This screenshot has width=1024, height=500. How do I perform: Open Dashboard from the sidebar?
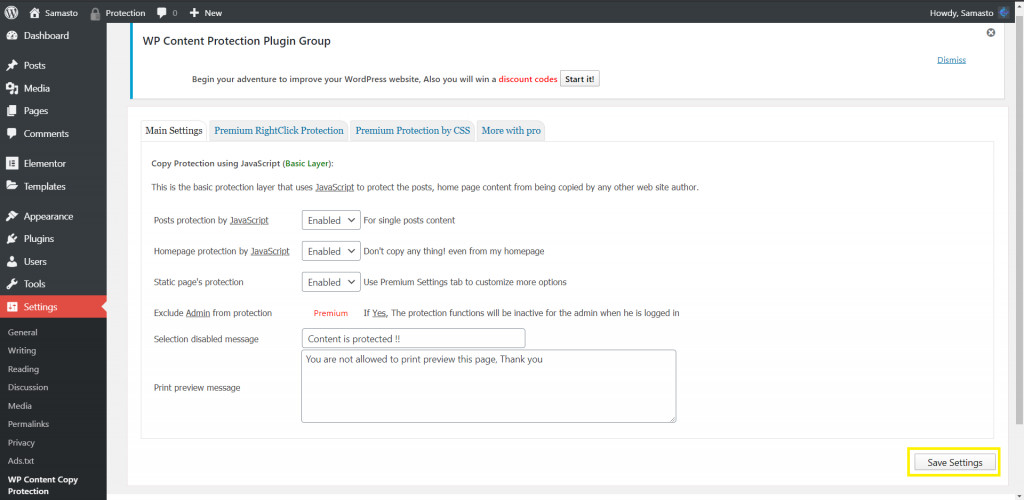[46, 36]
